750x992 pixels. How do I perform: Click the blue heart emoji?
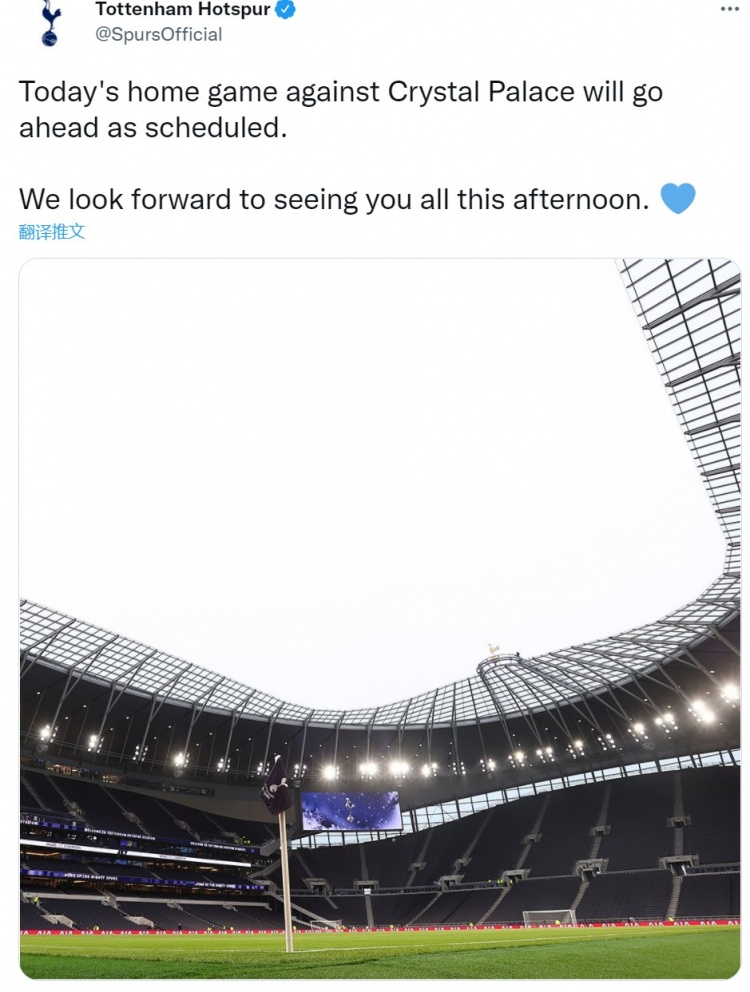pyautogui.click(x=678, y=198)
